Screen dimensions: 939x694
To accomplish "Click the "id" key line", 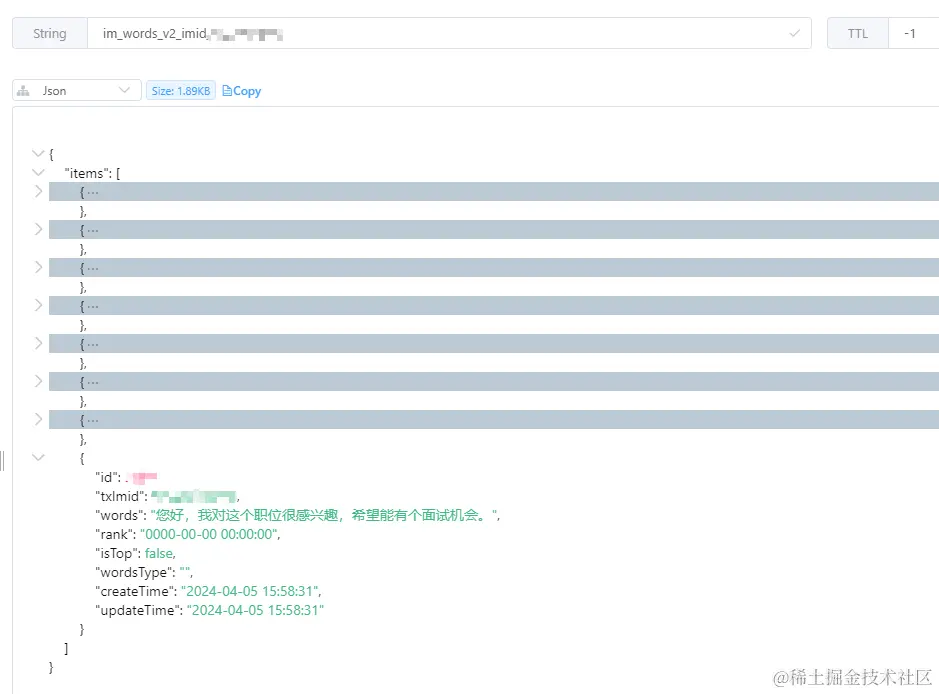I will (126, 477).
